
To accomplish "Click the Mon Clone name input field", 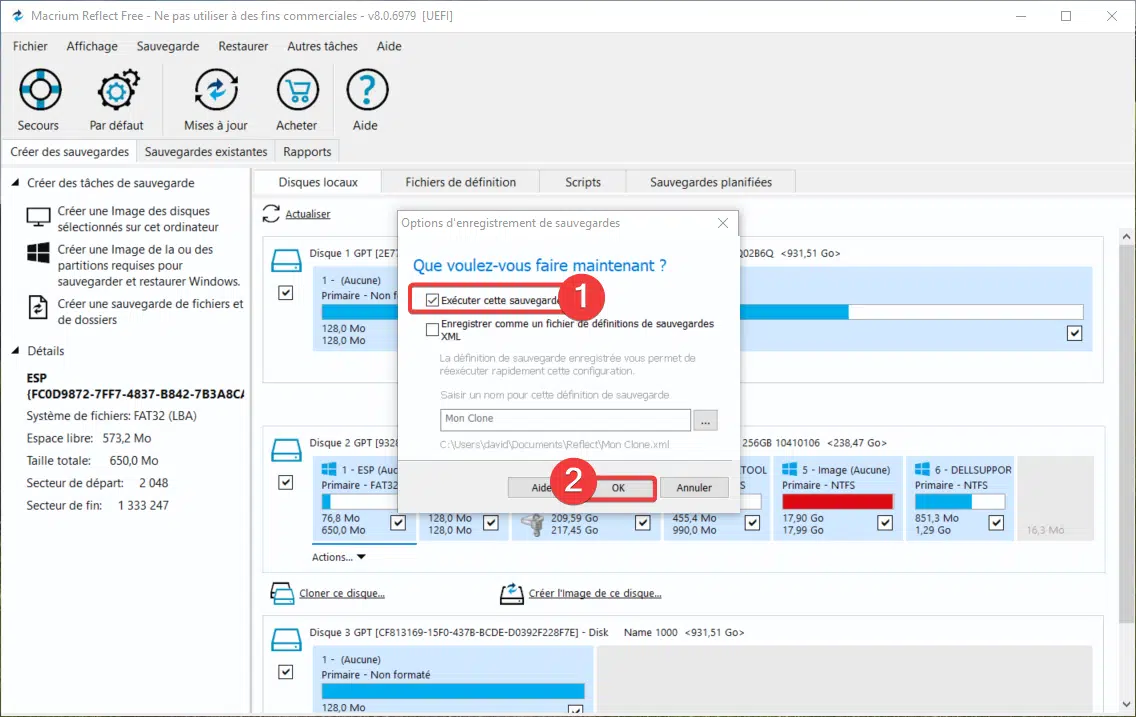I will [565, 419].
